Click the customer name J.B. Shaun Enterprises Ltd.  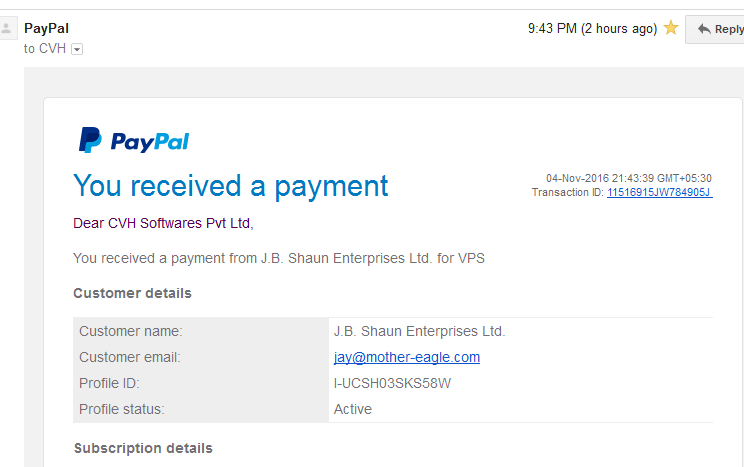[x=419, y=331]
